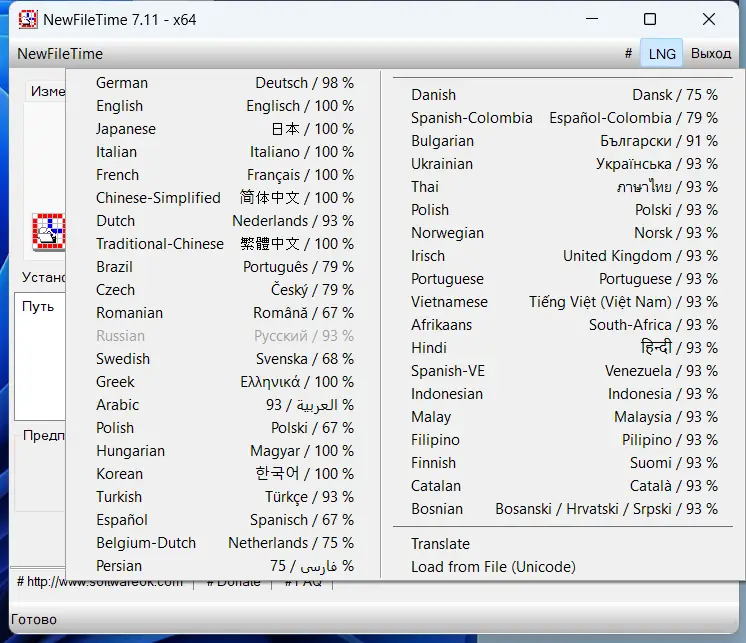Select Catalan Català option
Viewport: 746px width, 643px height.
563,486
